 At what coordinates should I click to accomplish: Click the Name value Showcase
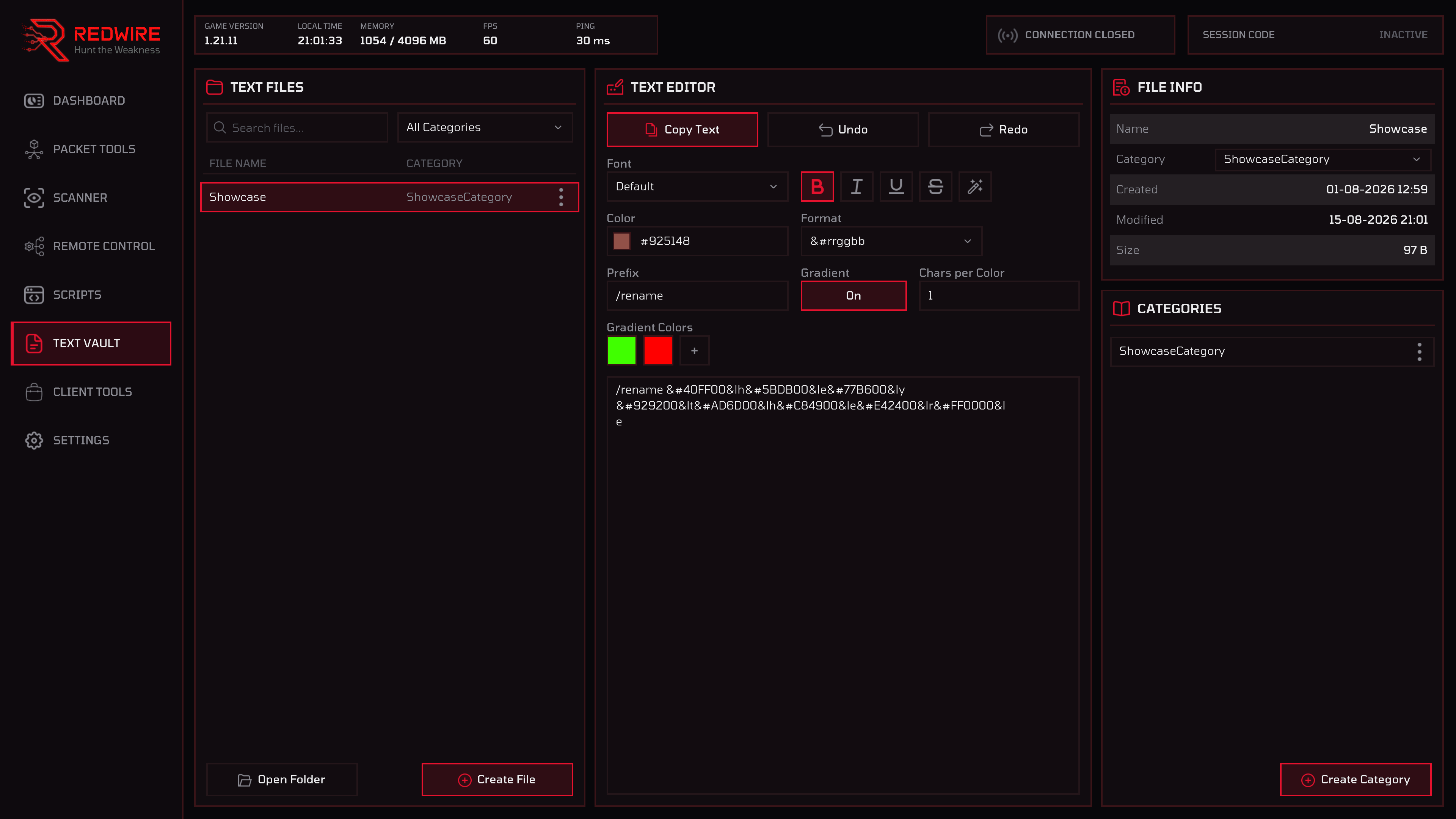1397,129
